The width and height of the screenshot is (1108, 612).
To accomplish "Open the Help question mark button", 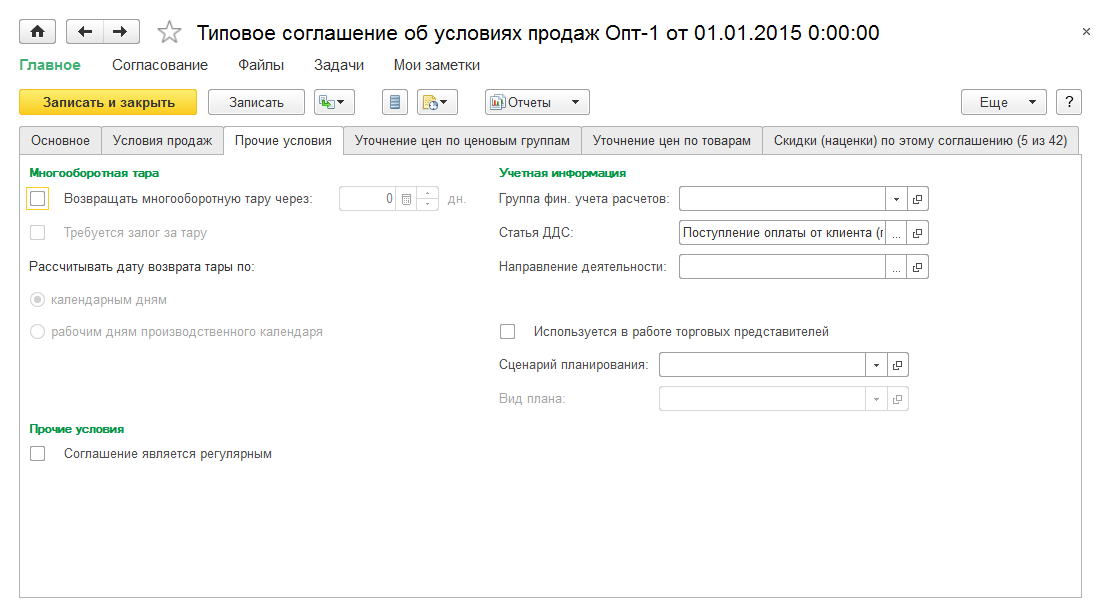I will [x=1069, y=102].
